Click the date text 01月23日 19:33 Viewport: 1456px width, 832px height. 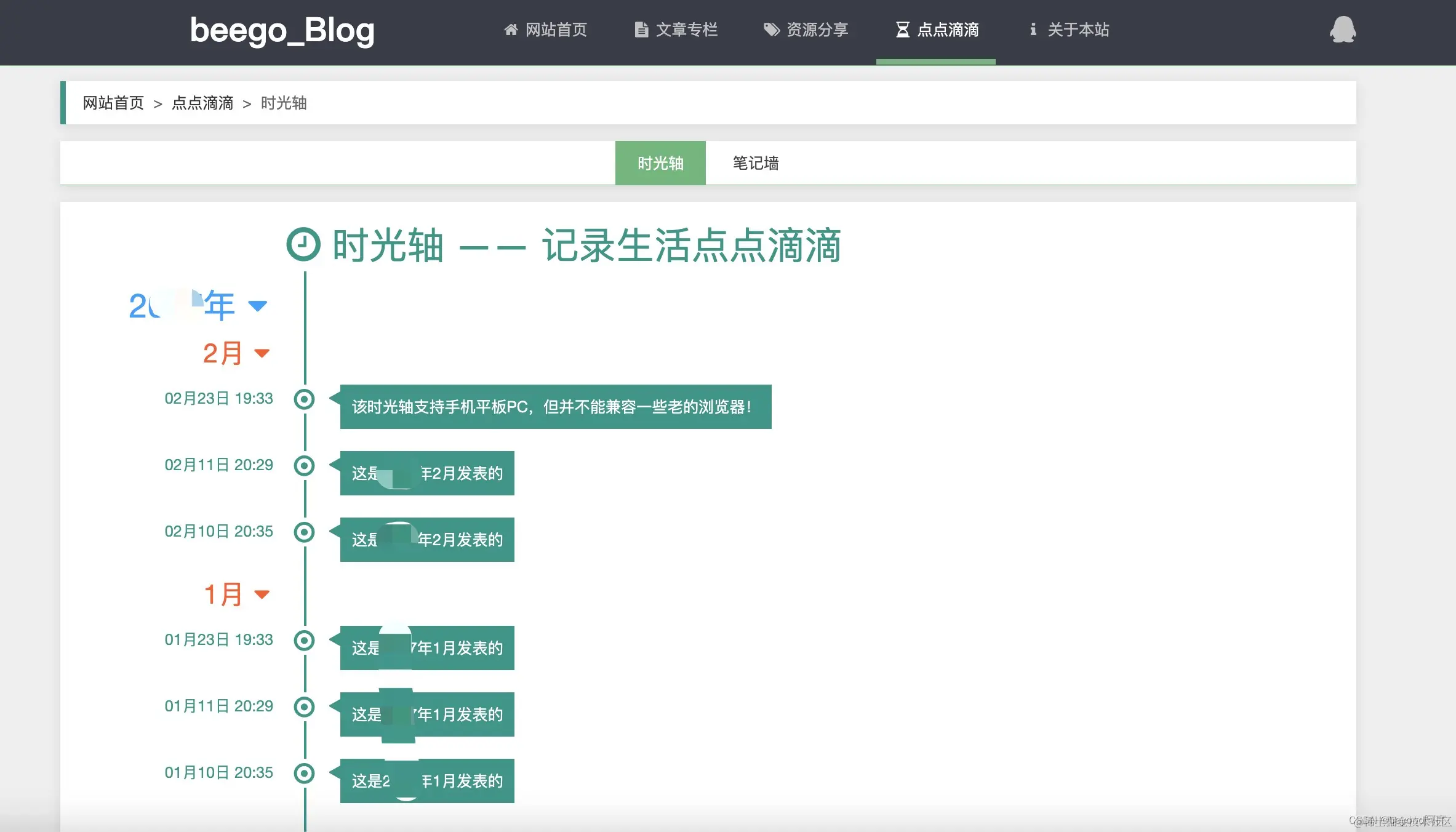coord(218,639)
